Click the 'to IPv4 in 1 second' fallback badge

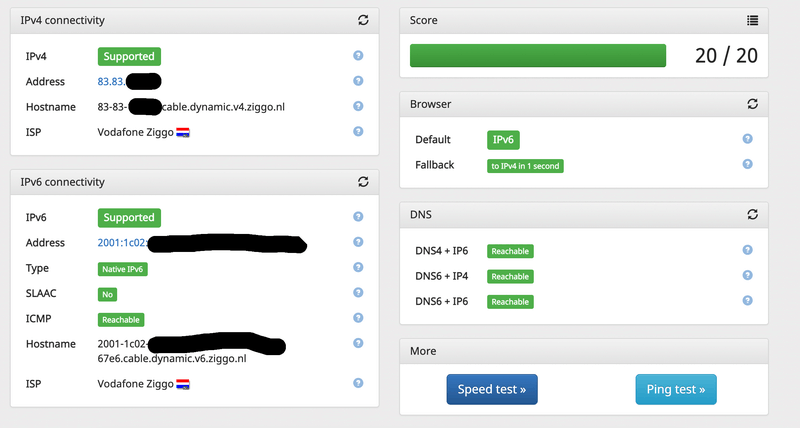(526, 166)
